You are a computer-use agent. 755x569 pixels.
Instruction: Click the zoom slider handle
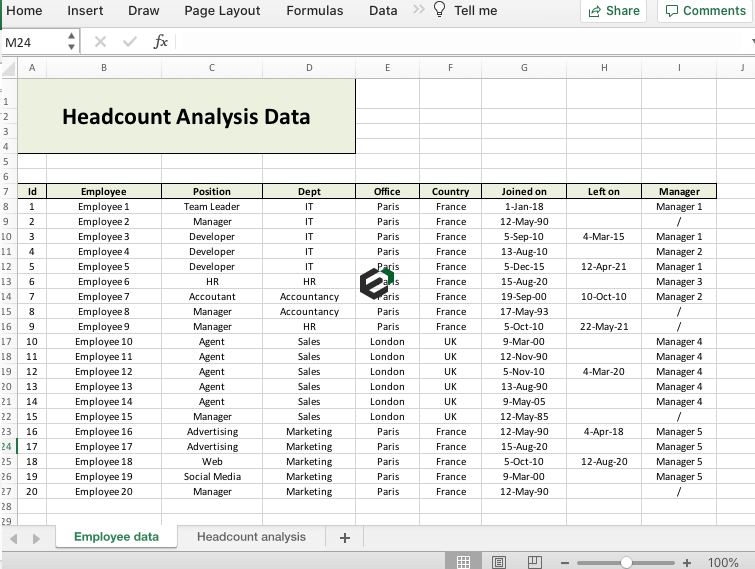coord(626,562)
